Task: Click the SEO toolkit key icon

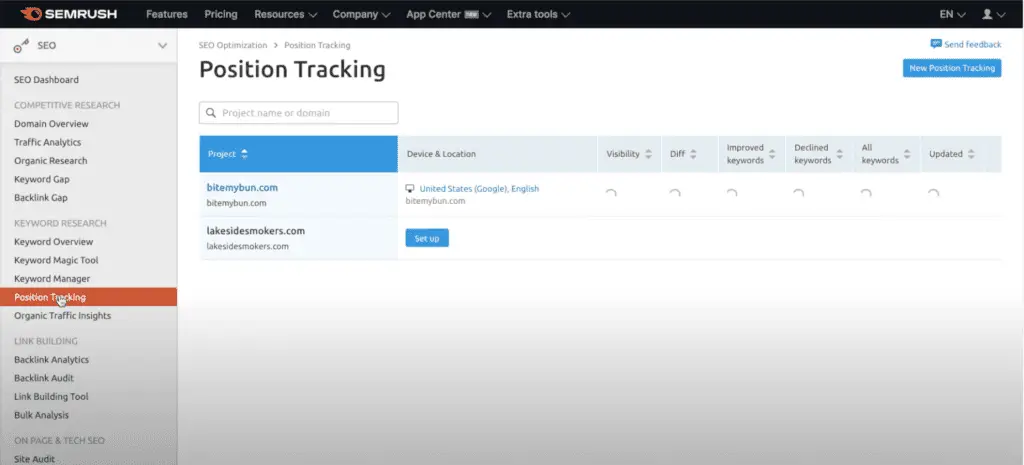Action: (x=22, y=46)
